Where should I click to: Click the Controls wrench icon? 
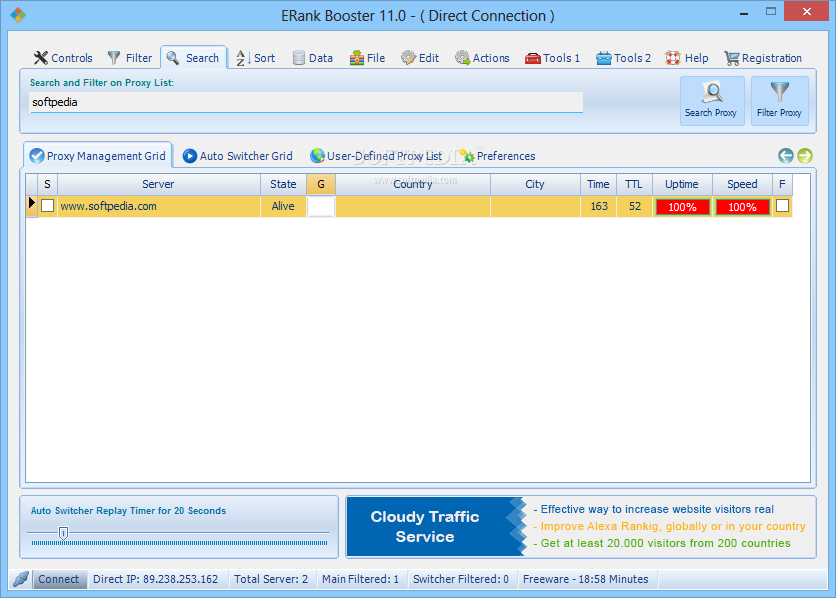41,58
